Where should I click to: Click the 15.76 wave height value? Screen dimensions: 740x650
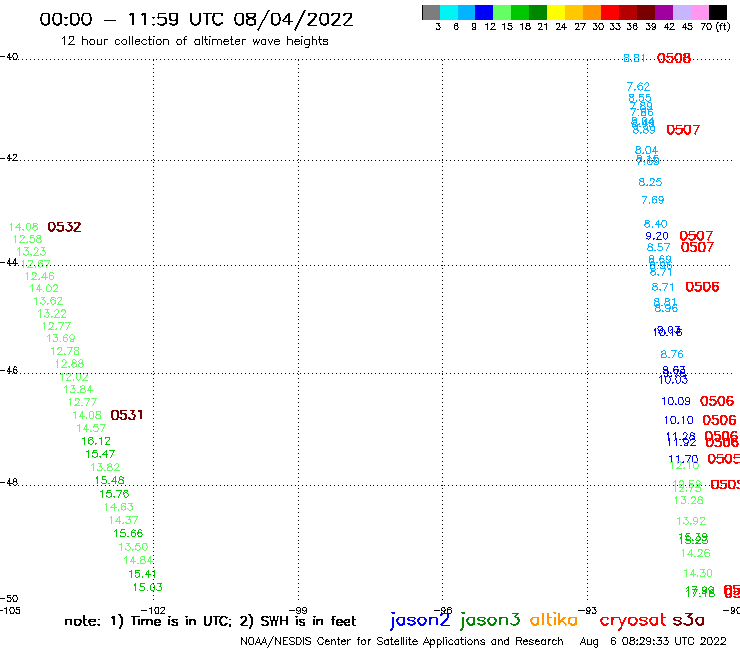pos(114,494)
